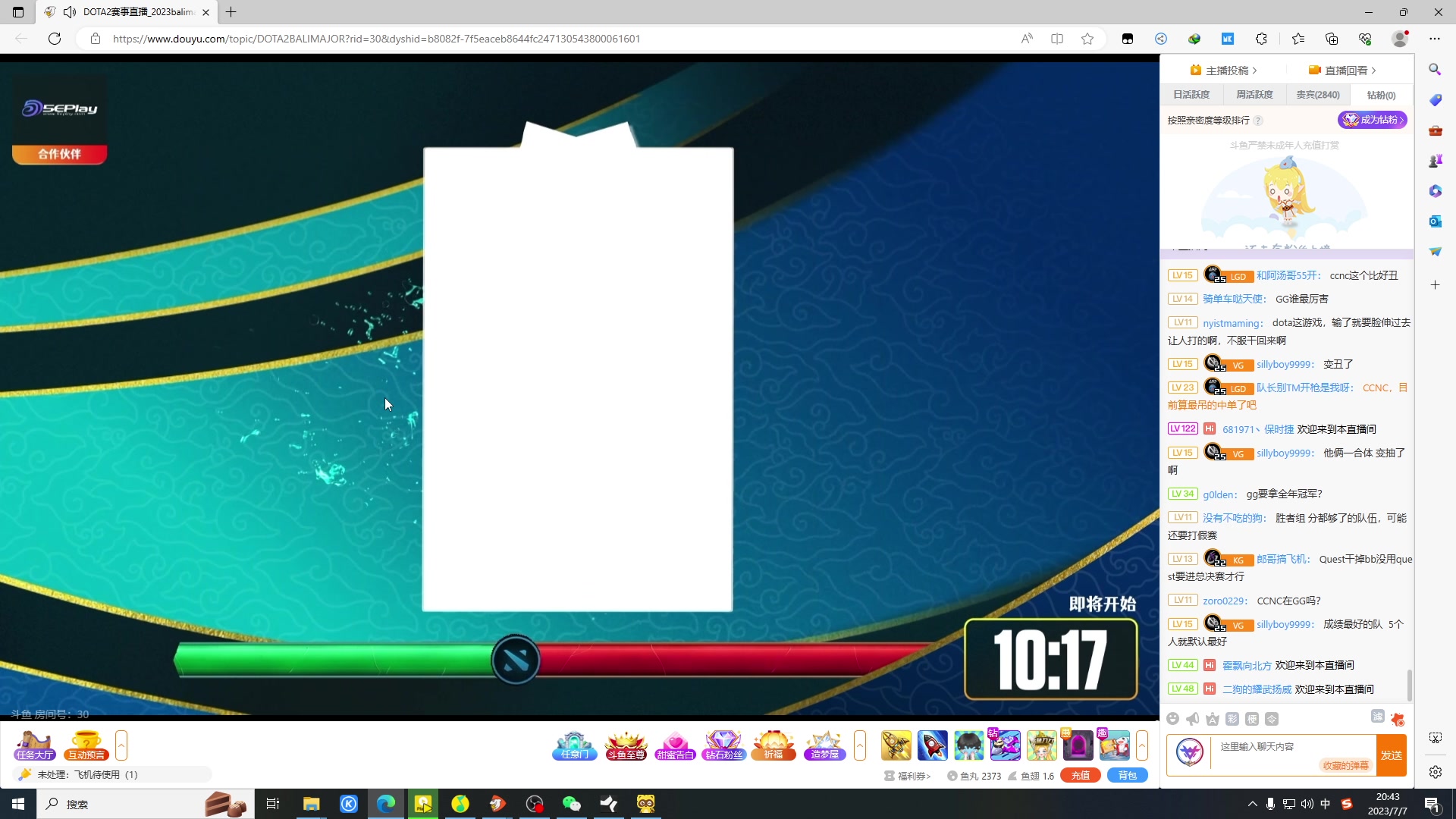Click the 彩 colored danmaku icon
Screen dimensions: 1456x819
click(x=1232, y=719)
